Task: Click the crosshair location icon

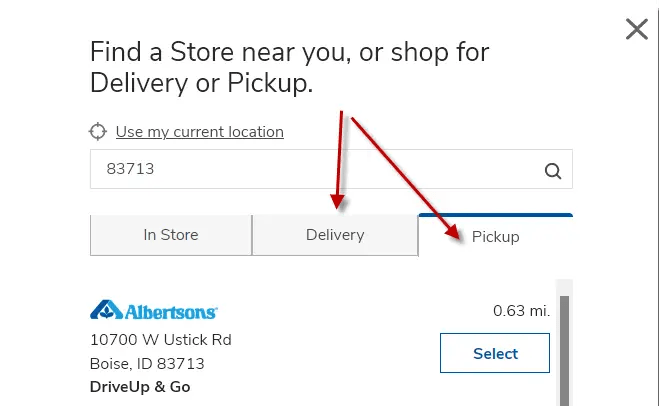Action: [x=98, y=132]
